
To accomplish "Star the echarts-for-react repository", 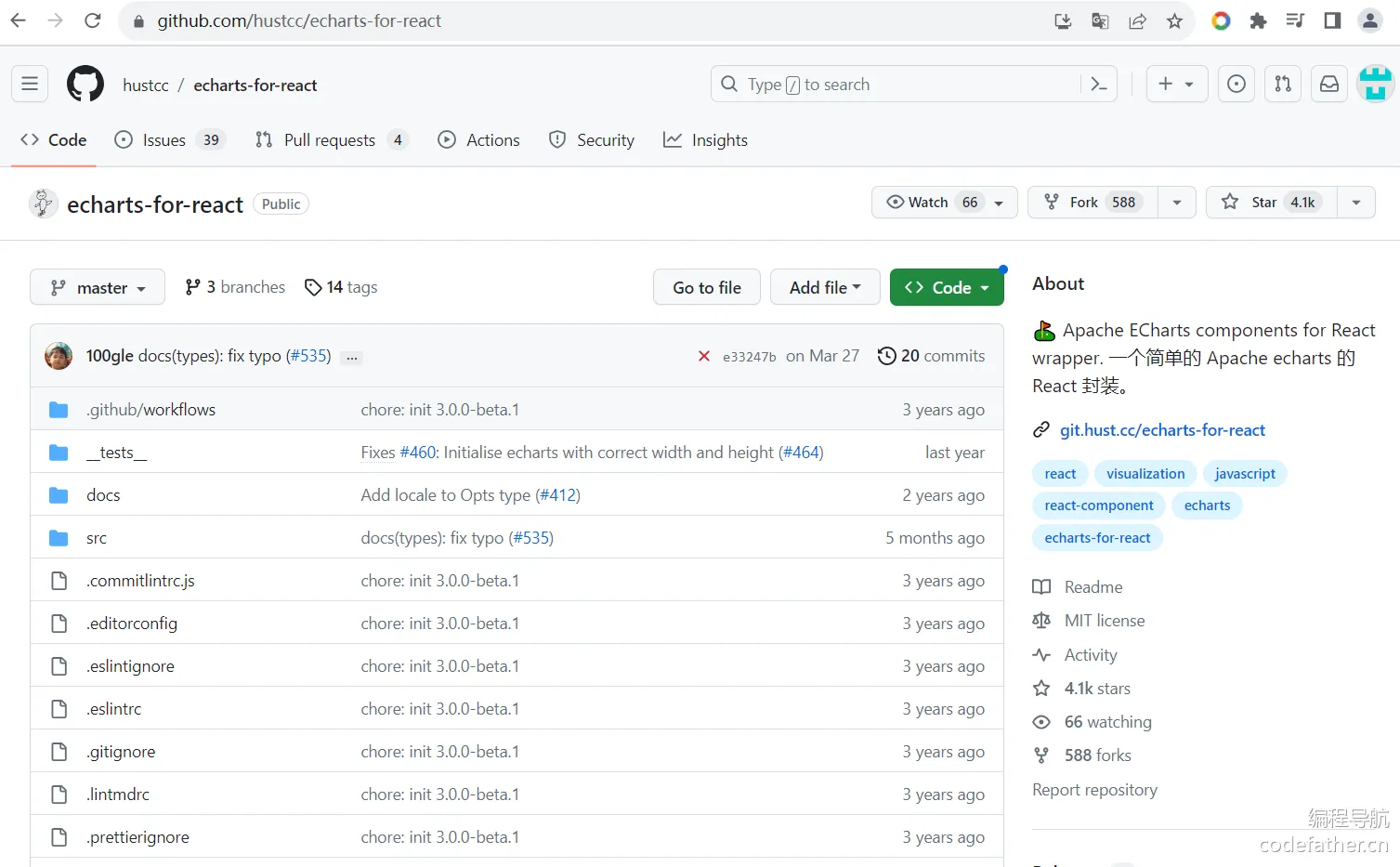I will [x=1271, y=203].
